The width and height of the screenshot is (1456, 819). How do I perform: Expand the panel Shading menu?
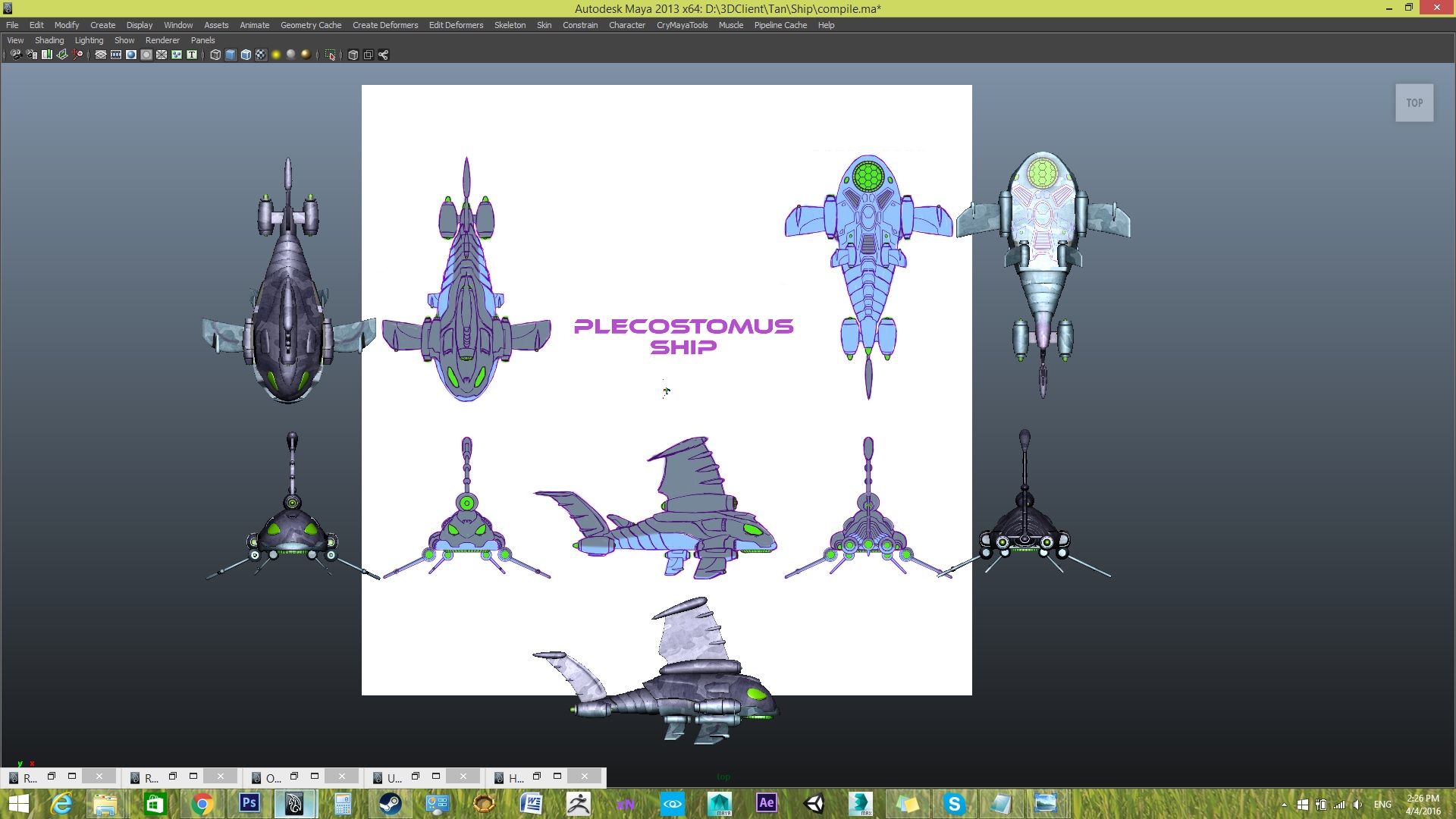(x=49, y=40)
